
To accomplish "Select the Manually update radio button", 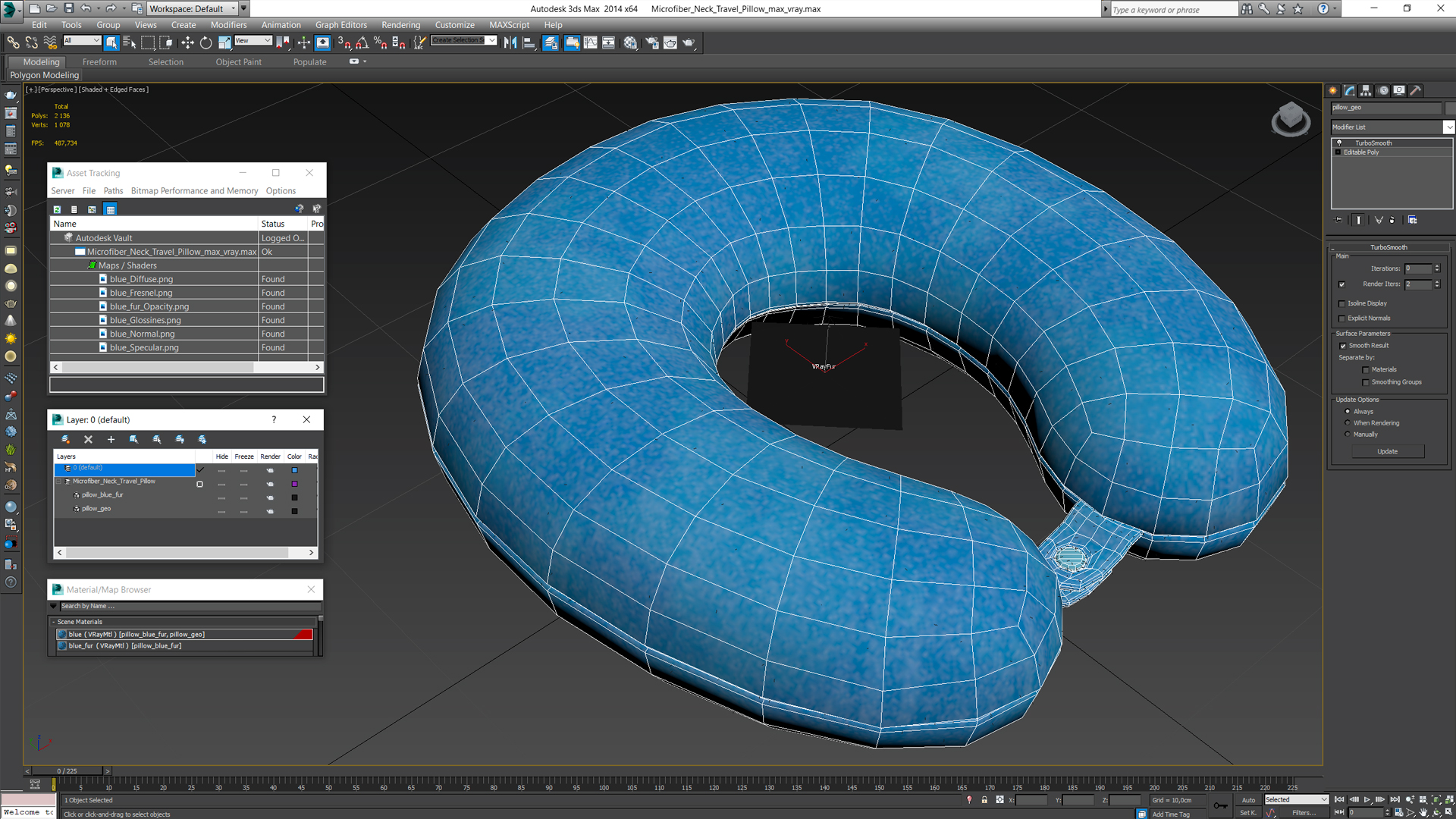I will click(x=1348, y=435).
